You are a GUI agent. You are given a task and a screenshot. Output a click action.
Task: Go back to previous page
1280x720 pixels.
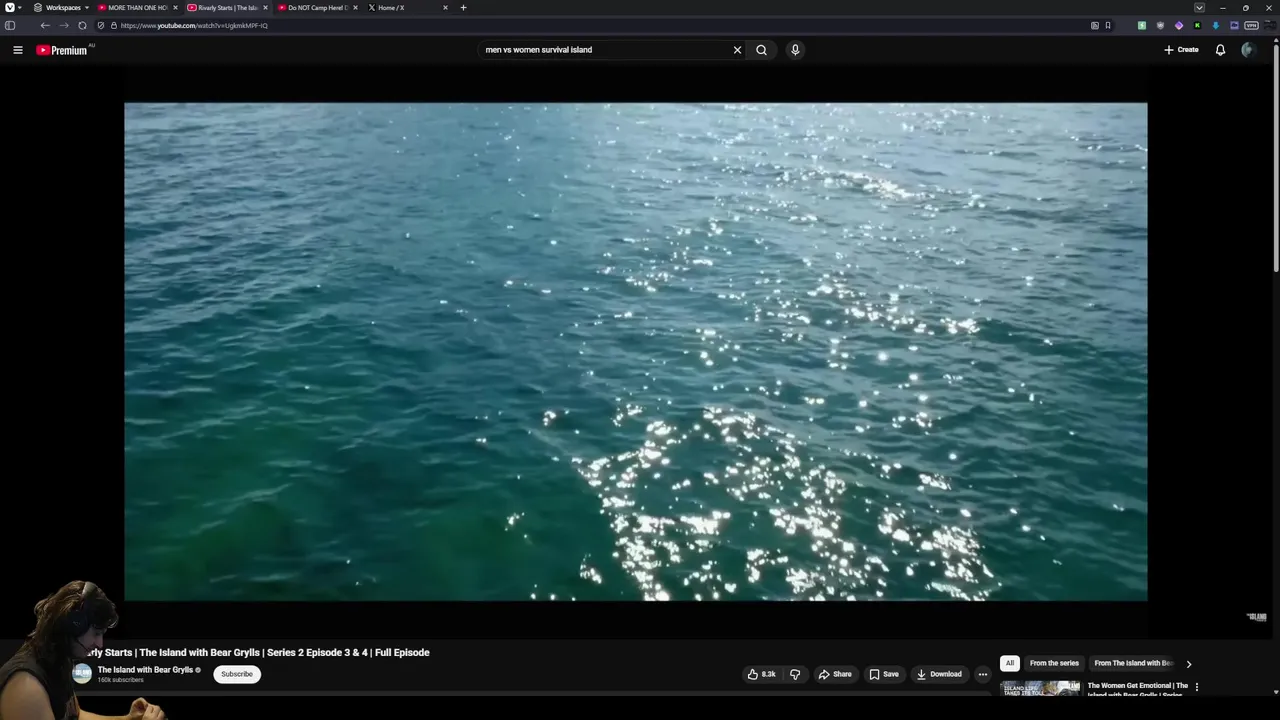pos(45,26)
